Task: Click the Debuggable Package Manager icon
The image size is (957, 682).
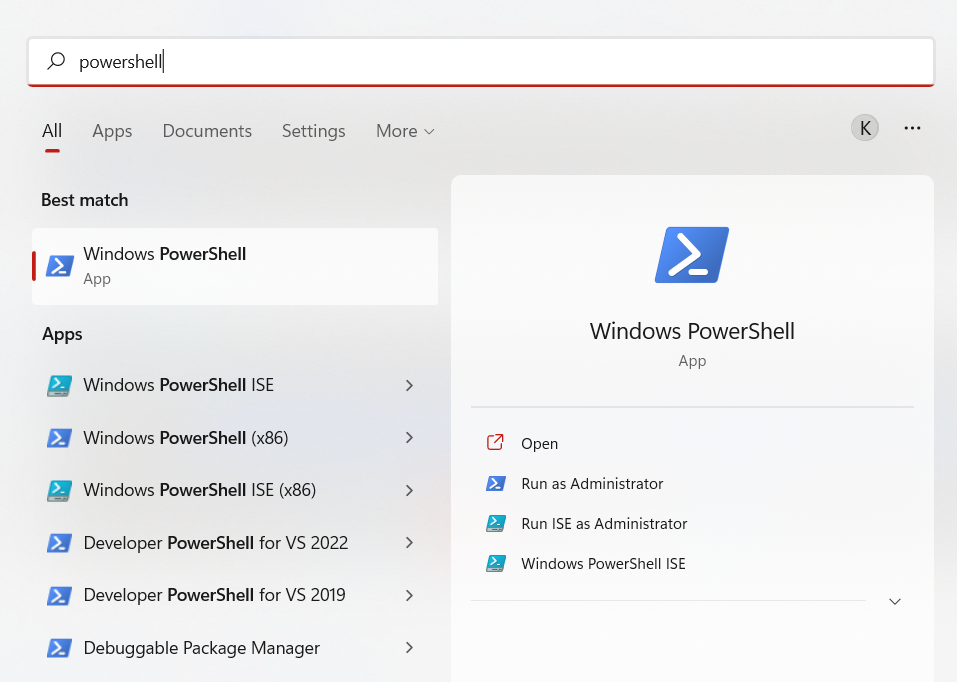Action: tap(59, 648)
